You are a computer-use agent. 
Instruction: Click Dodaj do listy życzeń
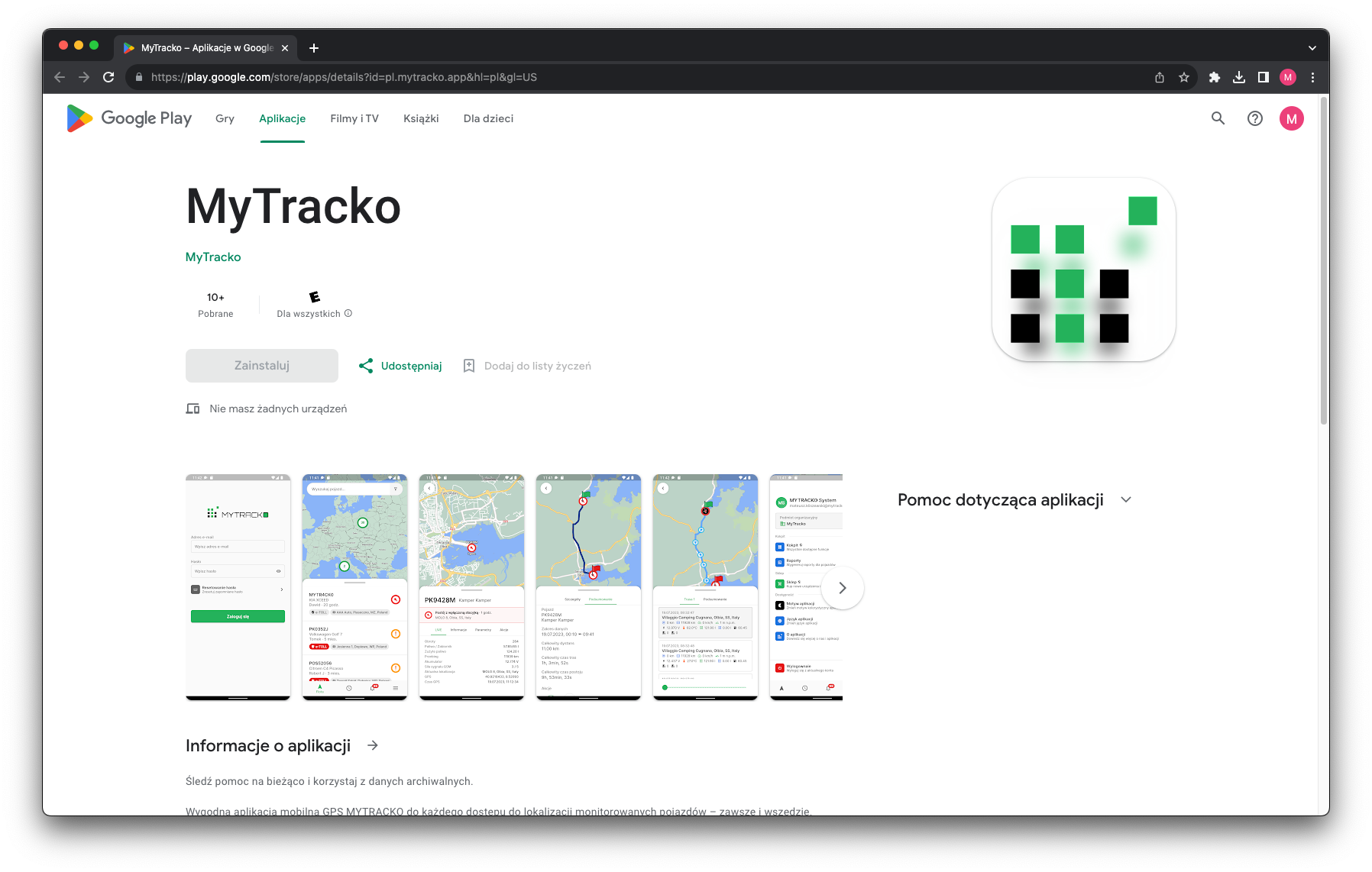(x=527, y=366)
